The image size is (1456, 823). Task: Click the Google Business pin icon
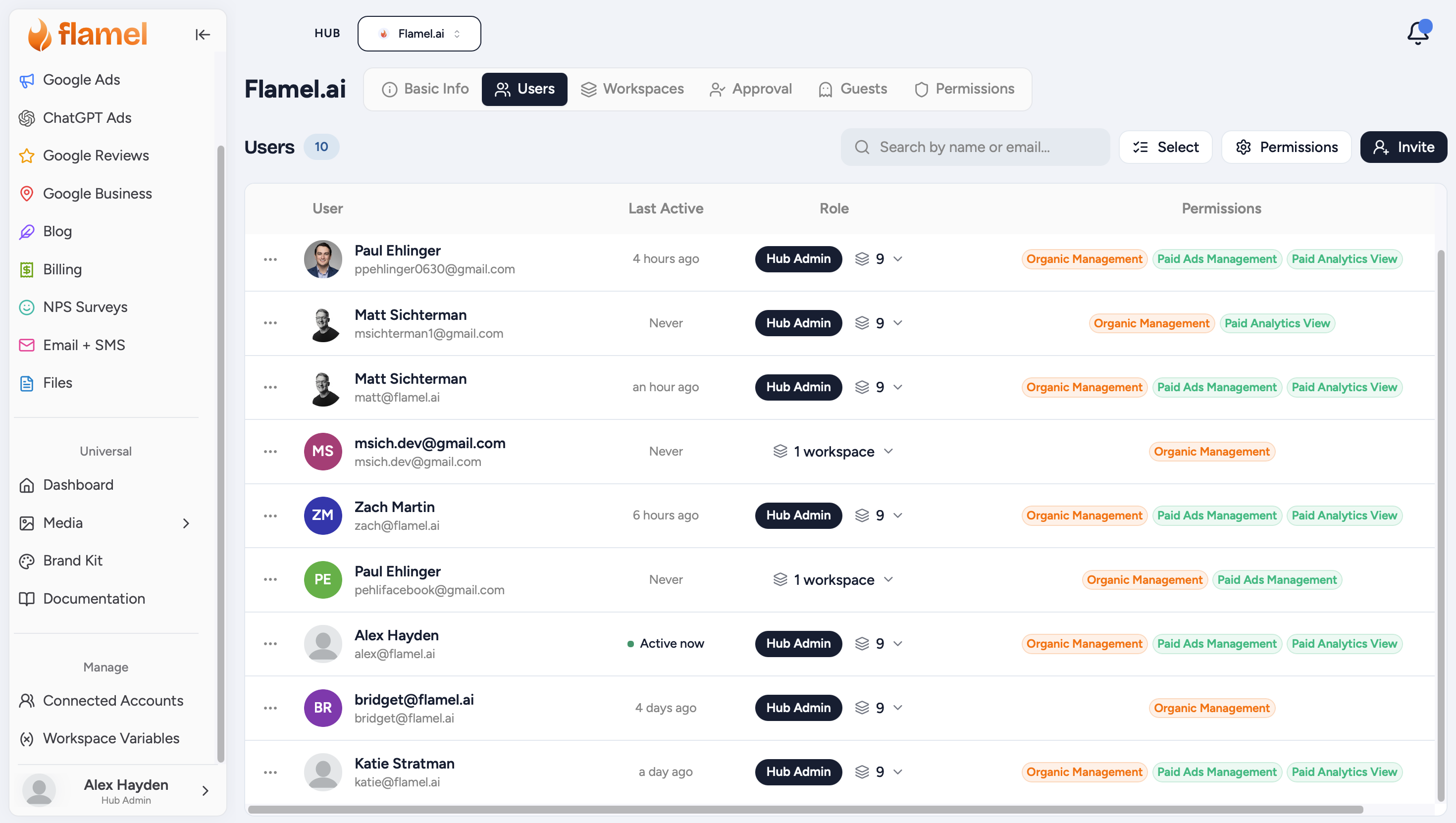point(27,194)
